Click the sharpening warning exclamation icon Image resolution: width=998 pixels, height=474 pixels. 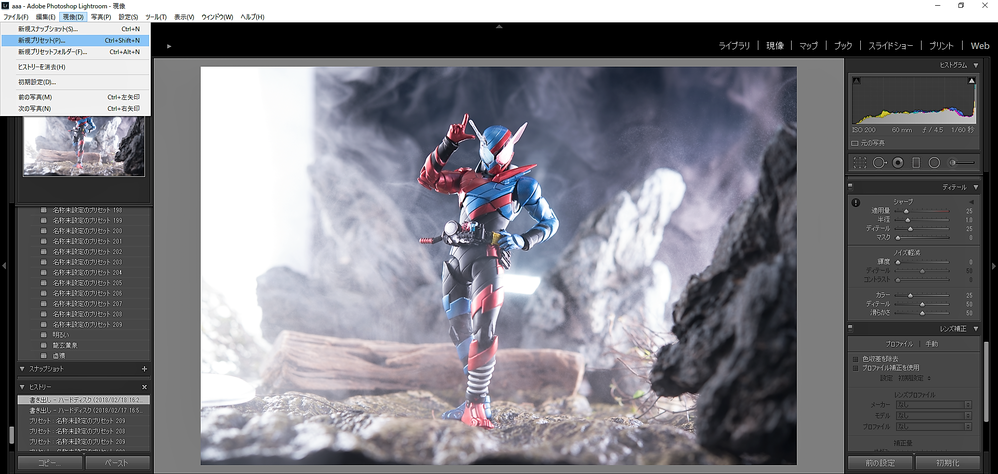pos(856,202)
